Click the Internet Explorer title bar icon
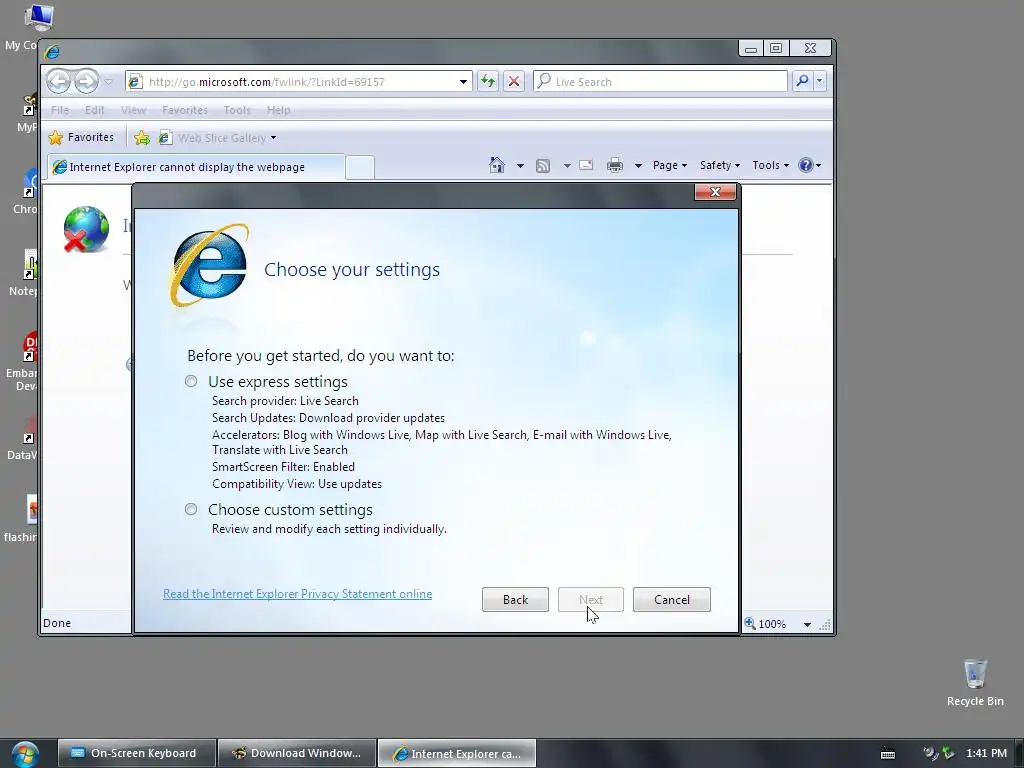The image size is (1024, 768). (x=52, y=51)
